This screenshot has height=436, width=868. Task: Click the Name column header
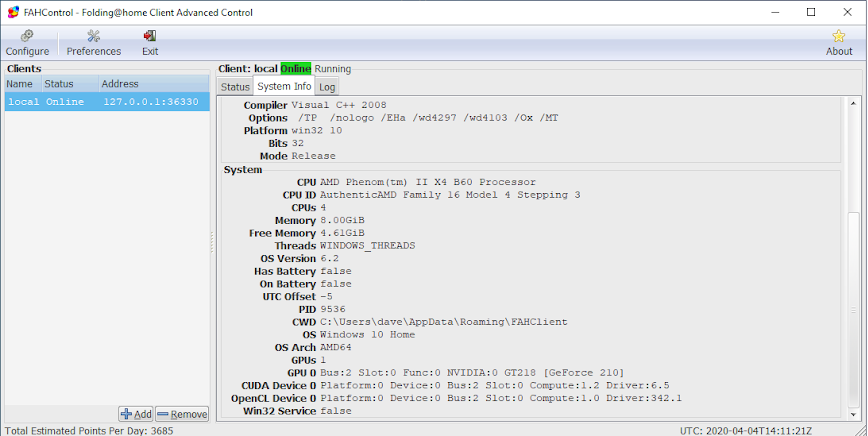22,84
